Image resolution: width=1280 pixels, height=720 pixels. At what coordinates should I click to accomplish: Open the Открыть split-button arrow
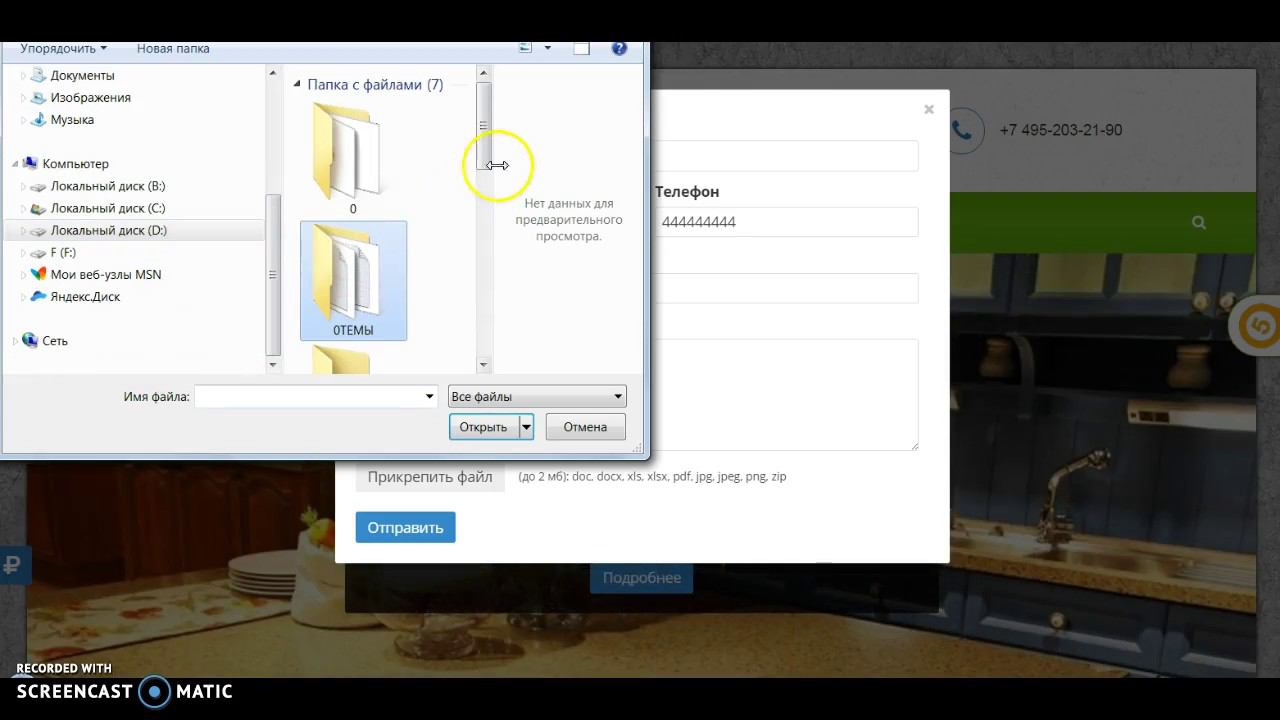tap(526, 427)
